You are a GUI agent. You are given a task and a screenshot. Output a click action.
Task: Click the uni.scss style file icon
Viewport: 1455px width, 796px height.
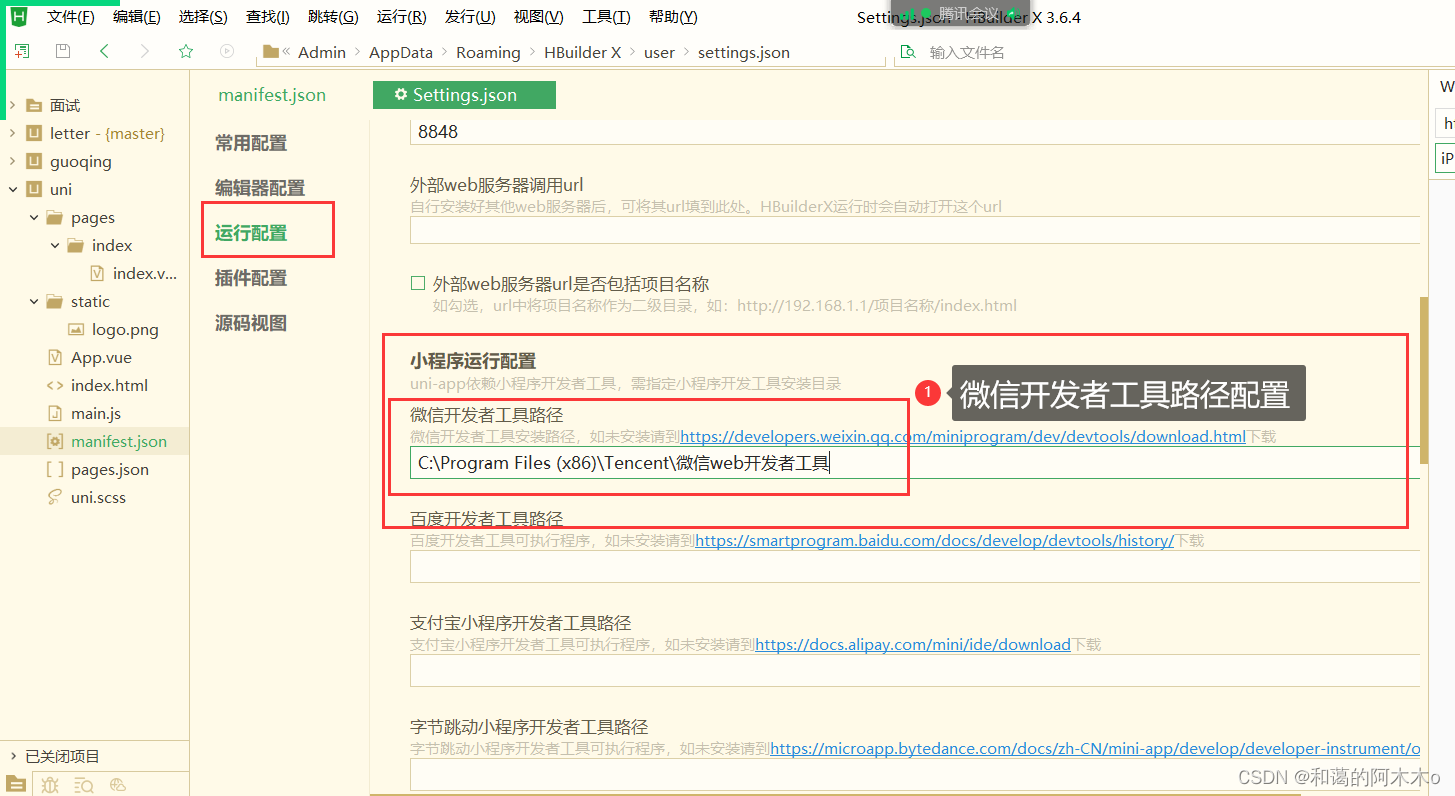pyautogui.click(x=55, y=497)
